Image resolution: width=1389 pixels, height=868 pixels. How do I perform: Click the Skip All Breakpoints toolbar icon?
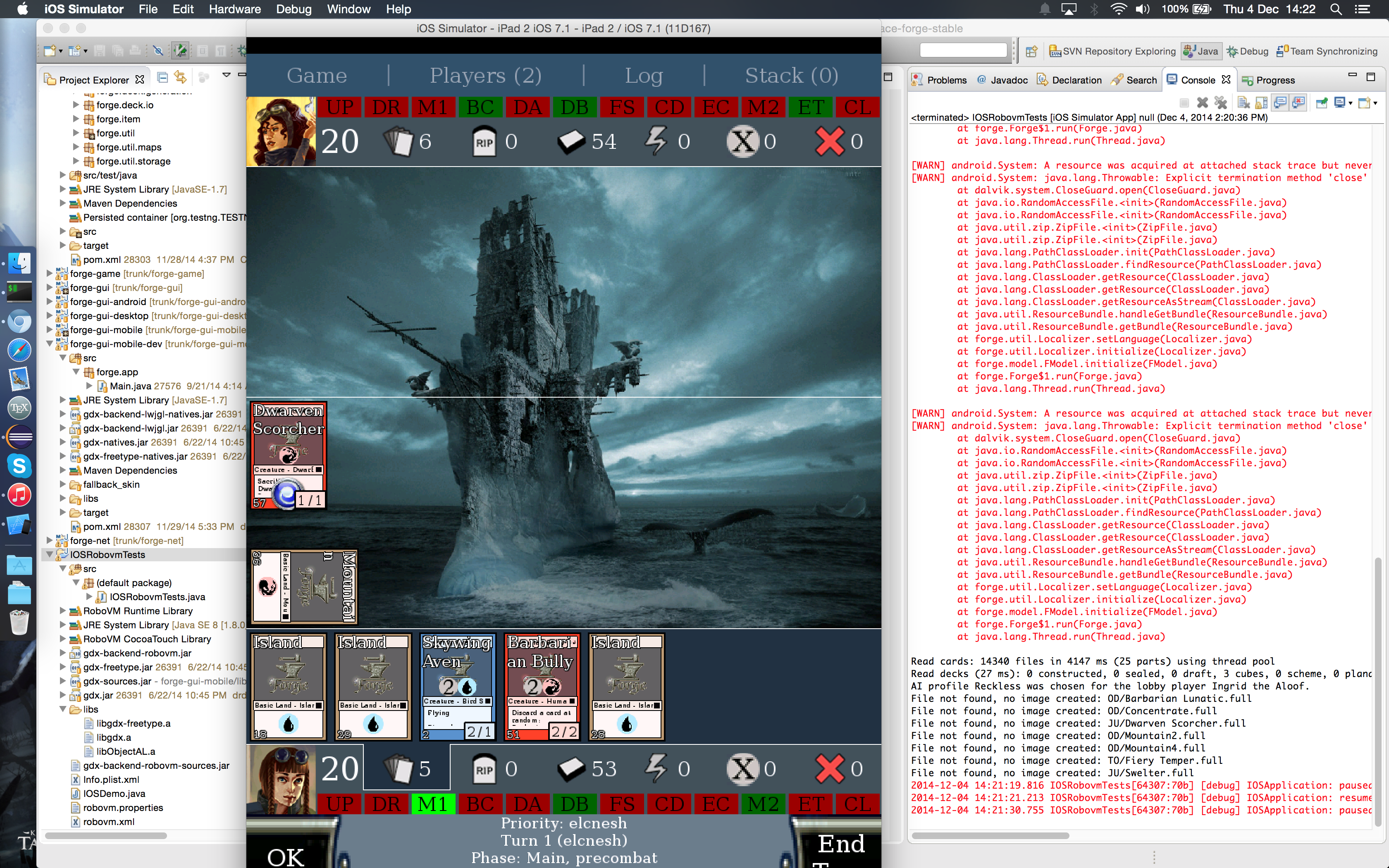pyautogui.click(x=158, y=51)
